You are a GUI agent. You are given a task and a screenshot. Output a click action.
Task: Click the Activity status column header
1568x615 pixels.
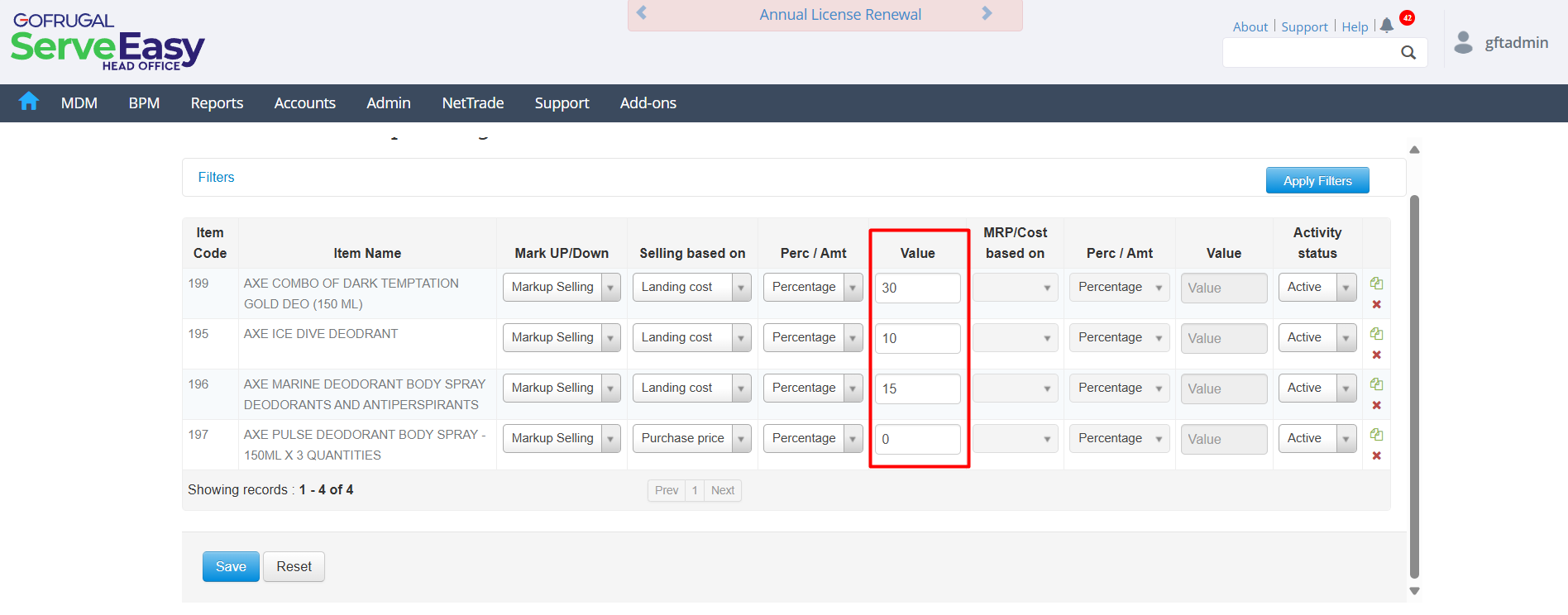[x=1317, y=243]
